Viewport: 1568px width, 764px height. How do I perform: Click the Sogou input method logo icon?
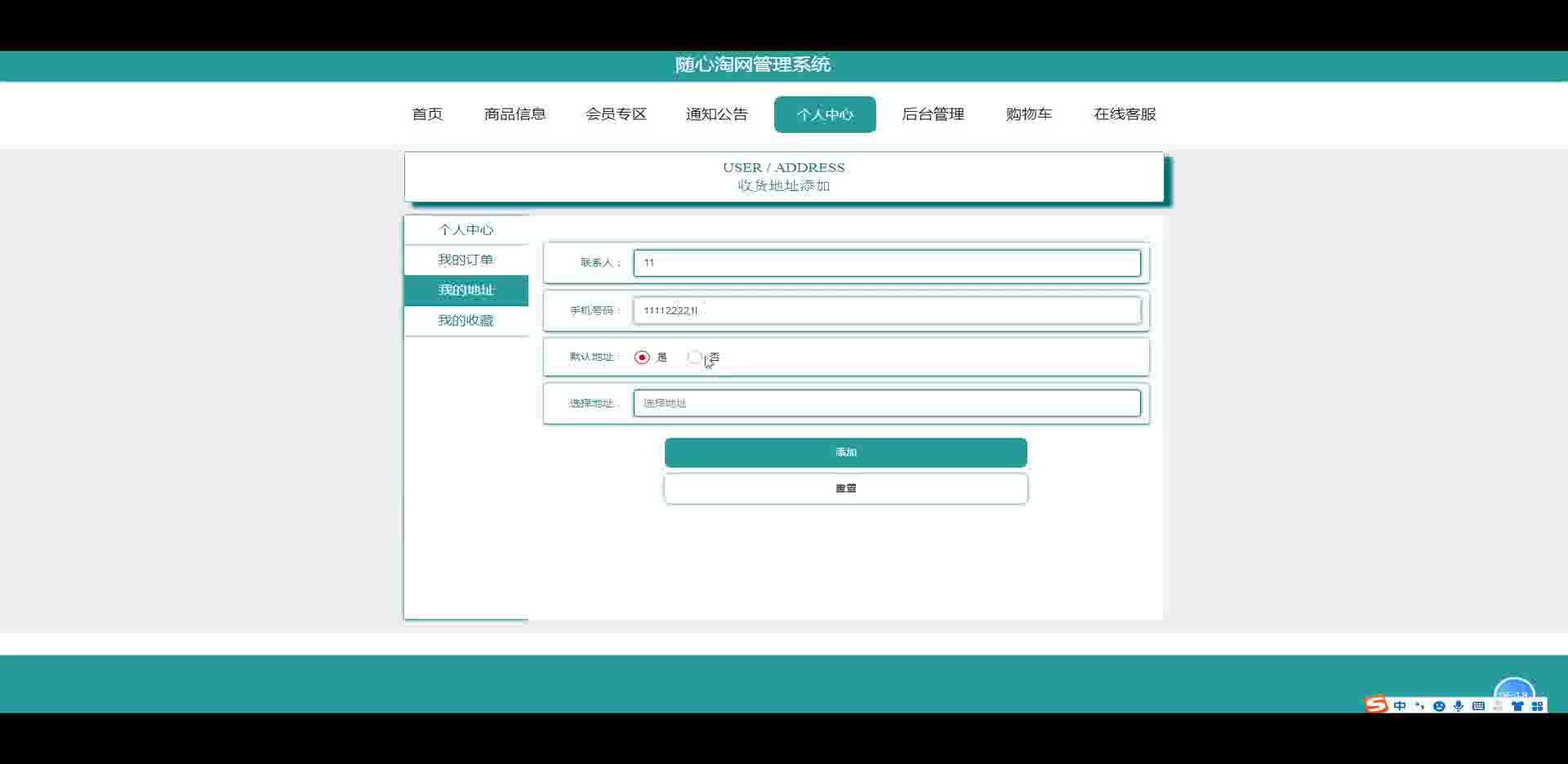coord(1376,704)
